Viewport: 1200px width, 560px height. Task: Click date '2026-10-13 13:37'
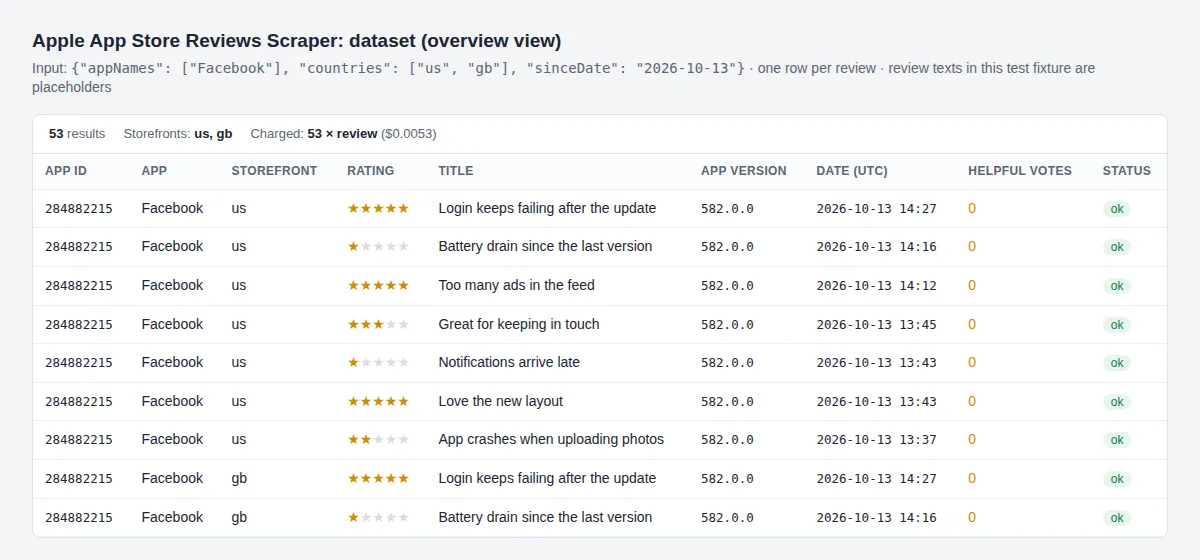point(876,440)
